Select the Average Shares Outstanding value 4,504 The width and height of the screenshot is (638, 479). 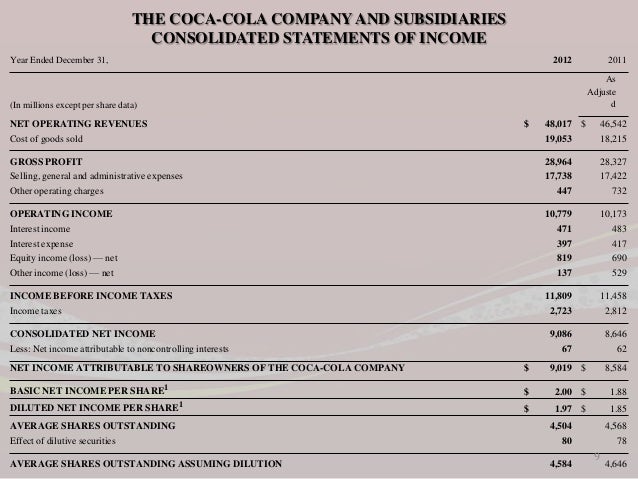(x=561, y=426)
